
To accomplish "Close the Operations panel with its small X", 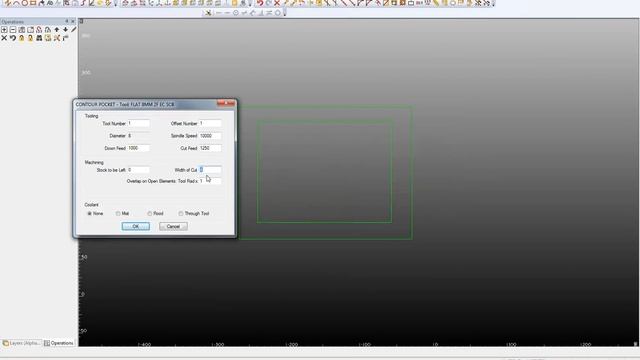I will tap(73, 21).
